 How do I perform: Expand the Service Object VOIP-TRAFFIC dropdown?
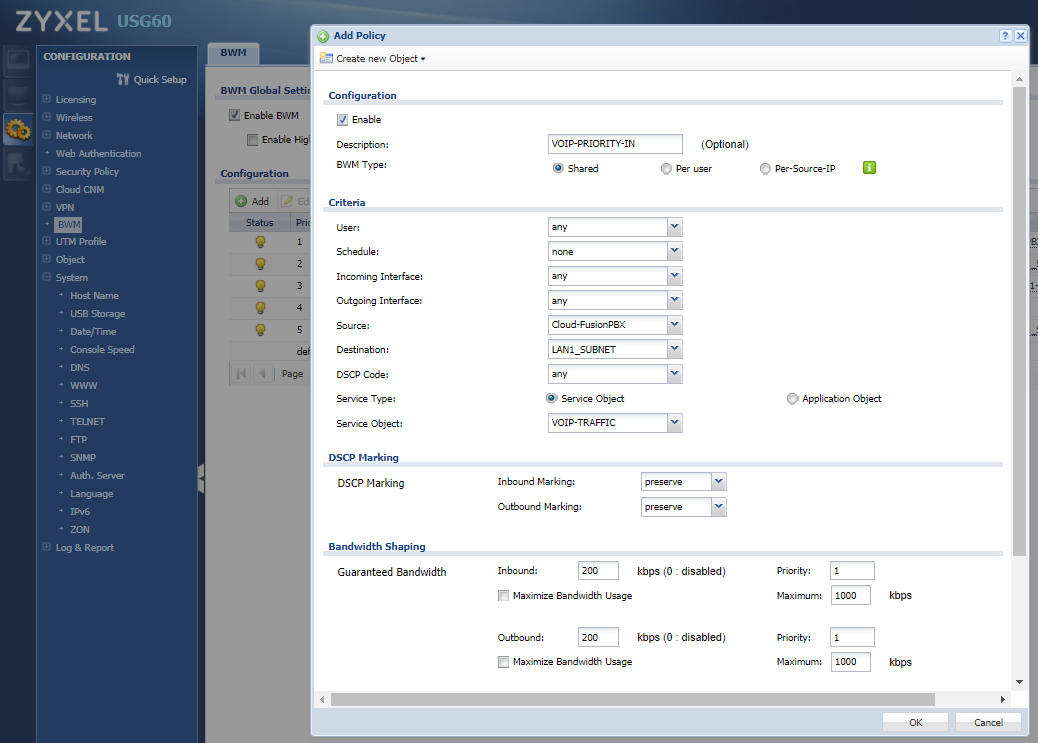click(674, 424)
